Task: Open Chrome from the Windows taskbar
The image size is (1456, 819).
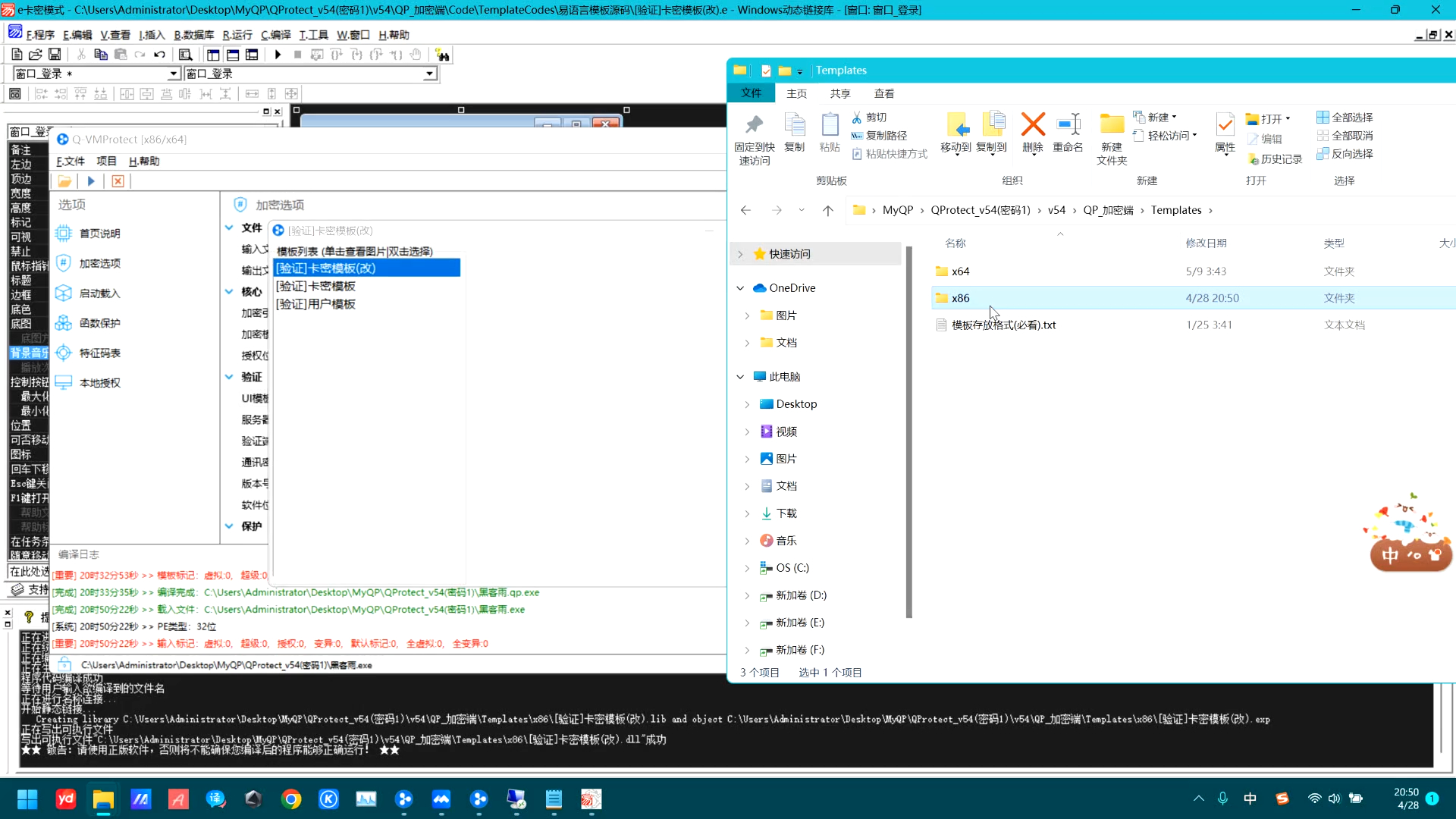Action: pos(291,799)
